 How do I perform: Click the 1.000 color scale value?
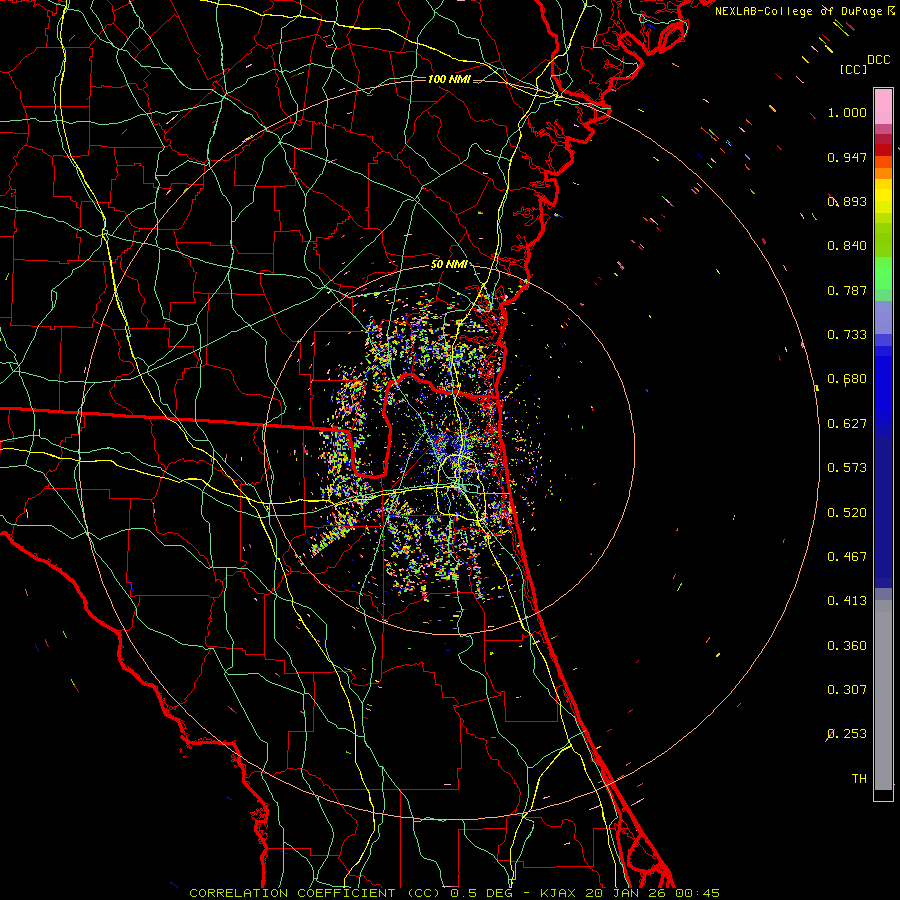coord(847,112)
